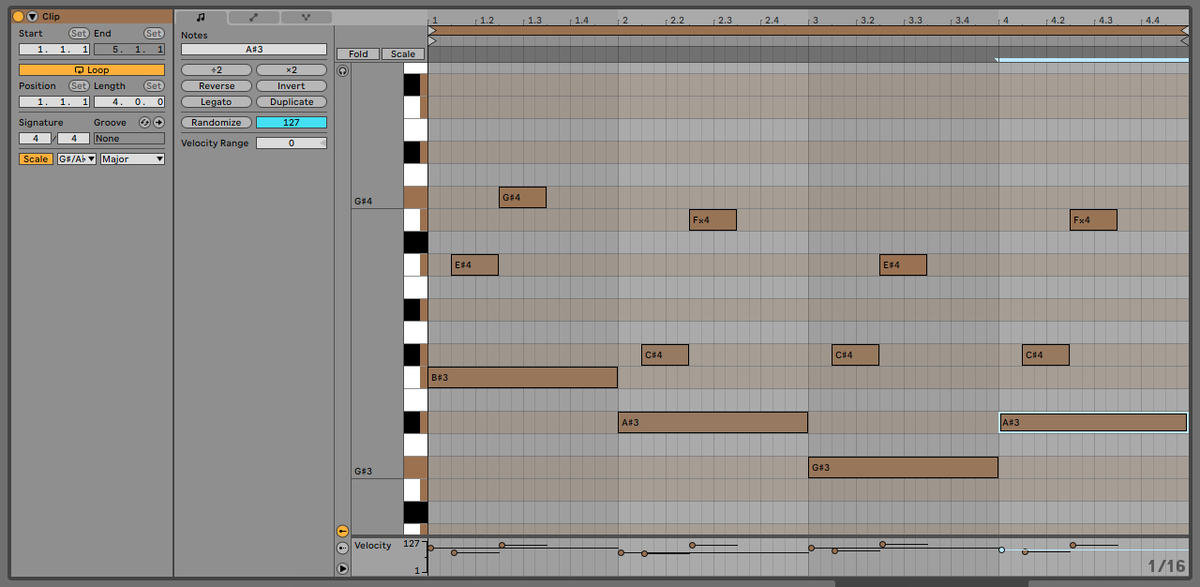Image resolution: width=1200 pixels, height=587 pixels.
Task: Select the A#3 note starting at bar 2
Action: tap(712, 422)
